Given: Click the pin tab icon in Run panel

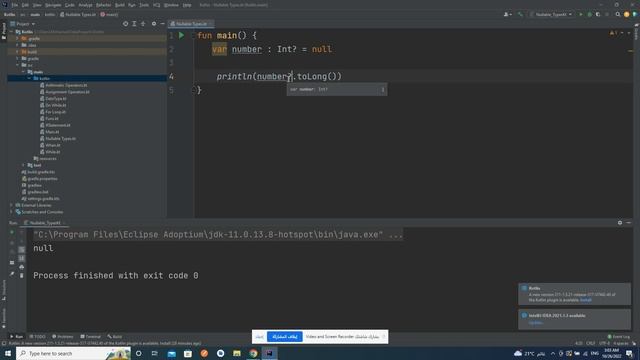Looking at the screenshot, I should pos(12,274).
